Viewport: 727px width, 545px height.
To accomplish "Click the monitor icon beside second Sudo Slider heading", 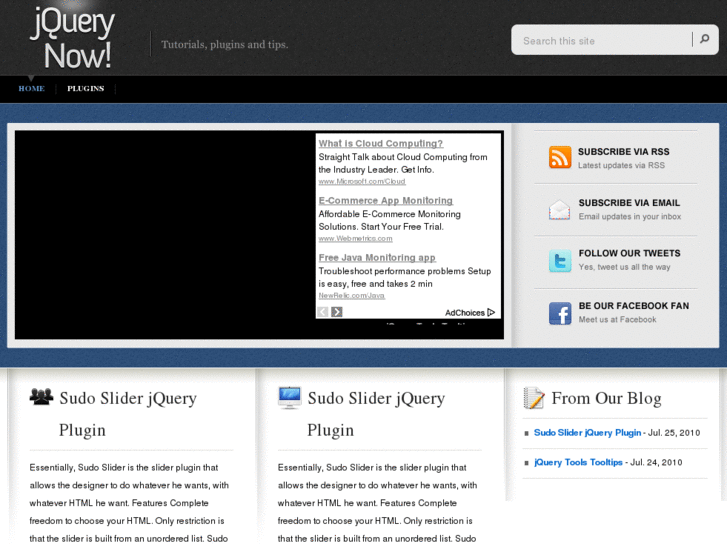I will (290, 398).
